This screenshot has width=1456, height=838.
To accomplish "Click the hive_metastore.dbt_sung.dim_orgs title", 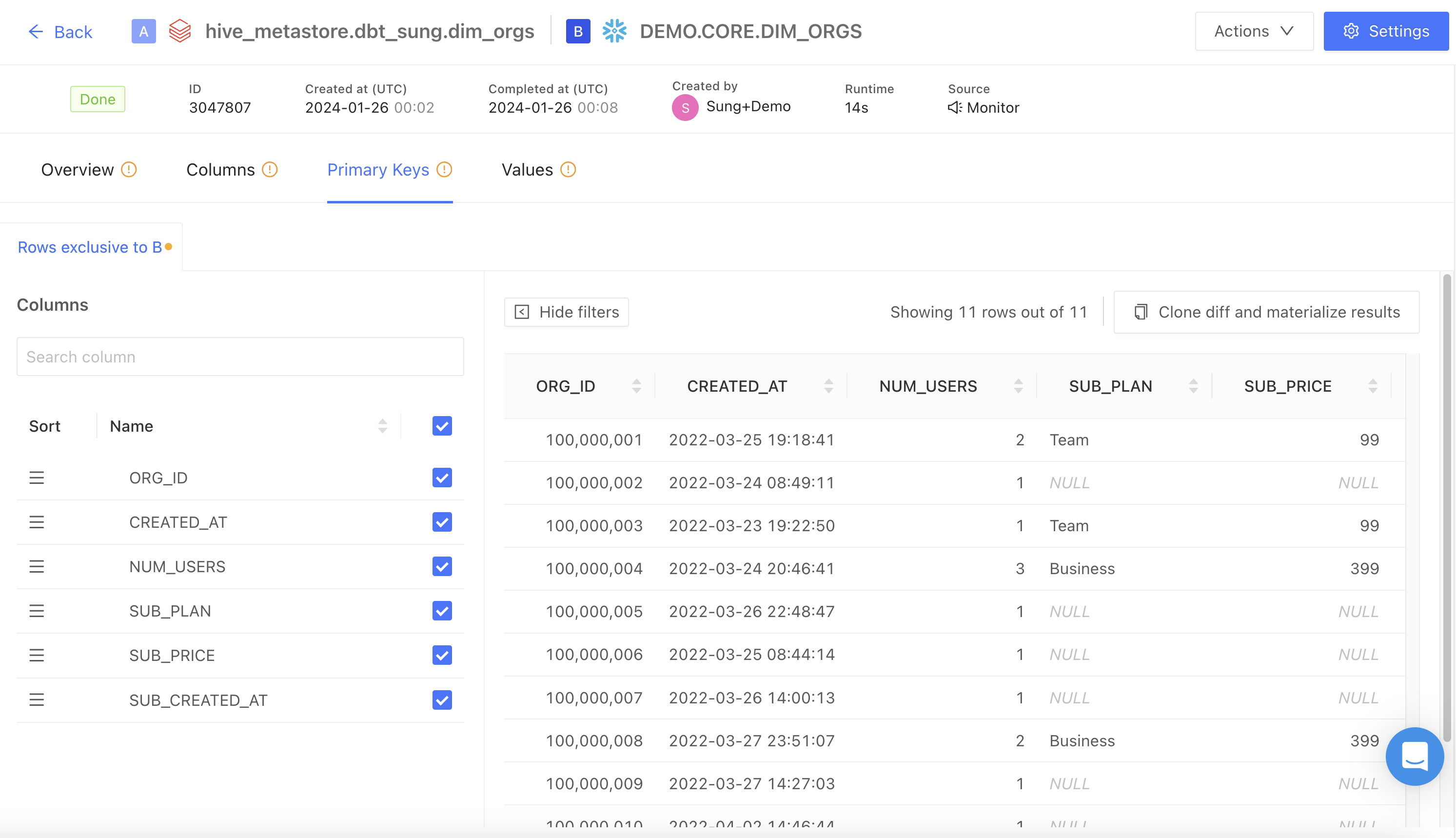I will 369,31.
